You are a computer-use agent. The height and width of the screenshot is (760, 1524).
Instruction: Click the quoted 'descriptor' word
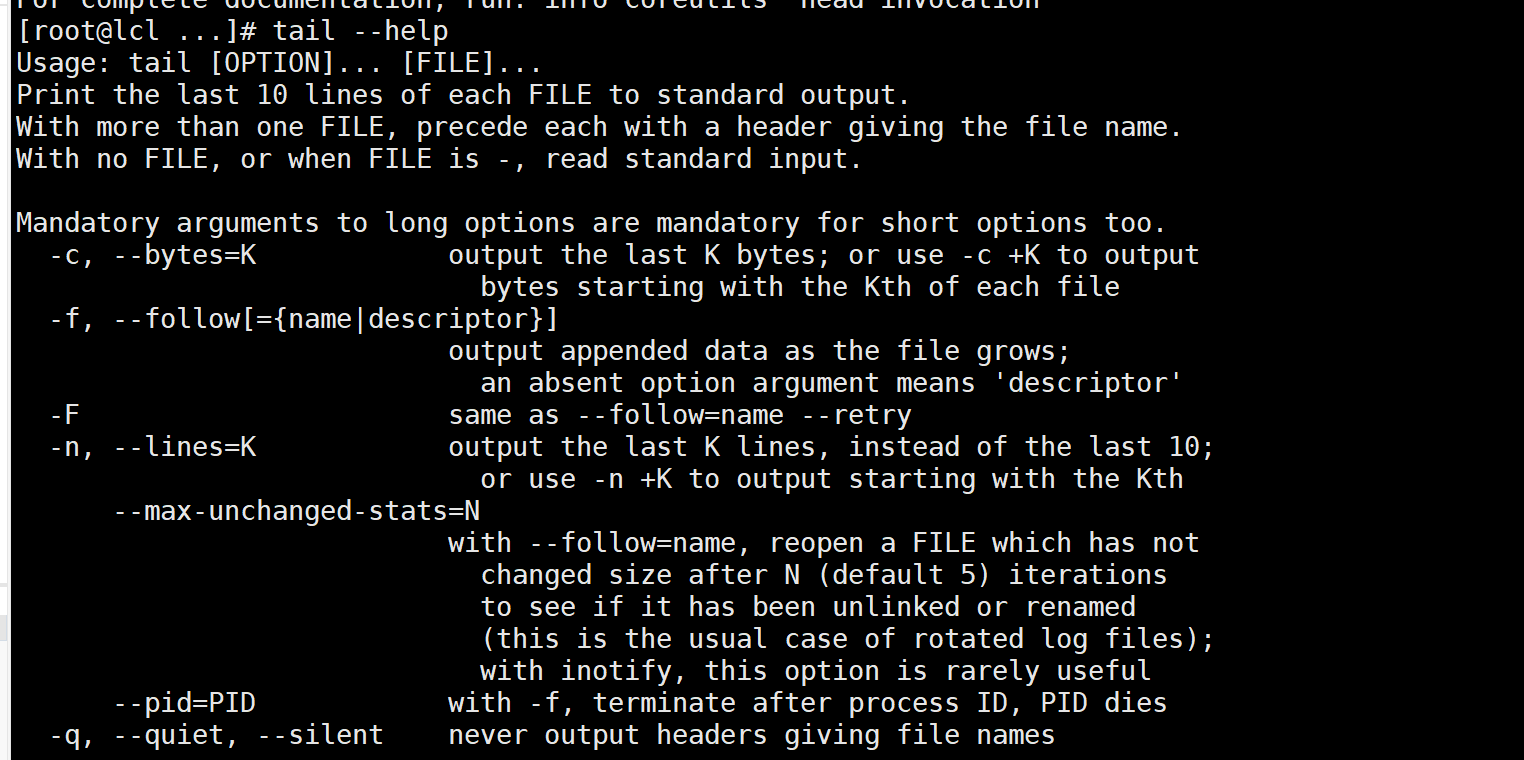[x=1088, y=383]
